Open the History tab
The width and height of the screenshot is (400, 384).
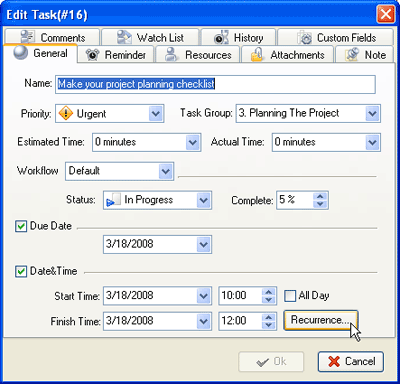pyautogui.click(x=238, y=37)
